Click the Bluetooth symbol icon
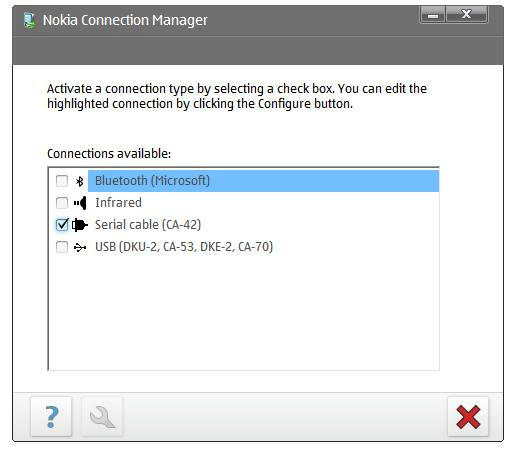Viewport: 515px width, 451px height. tap(80, 181)
